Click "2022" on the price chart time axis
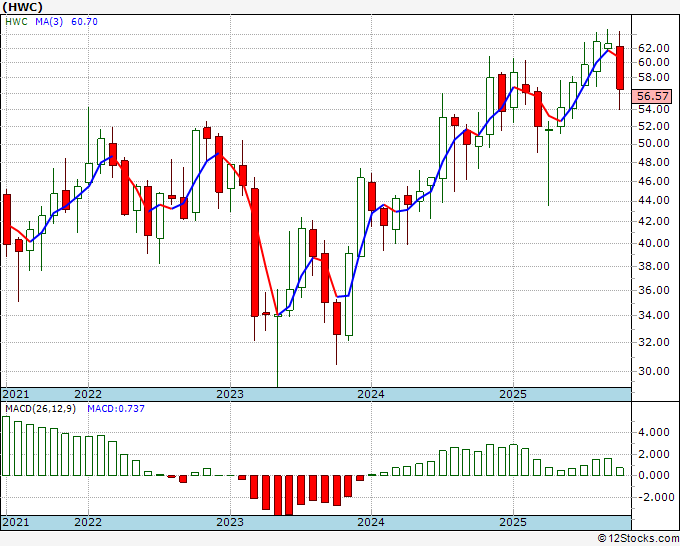This screenshot has height=546, width=680. [88, 394]
